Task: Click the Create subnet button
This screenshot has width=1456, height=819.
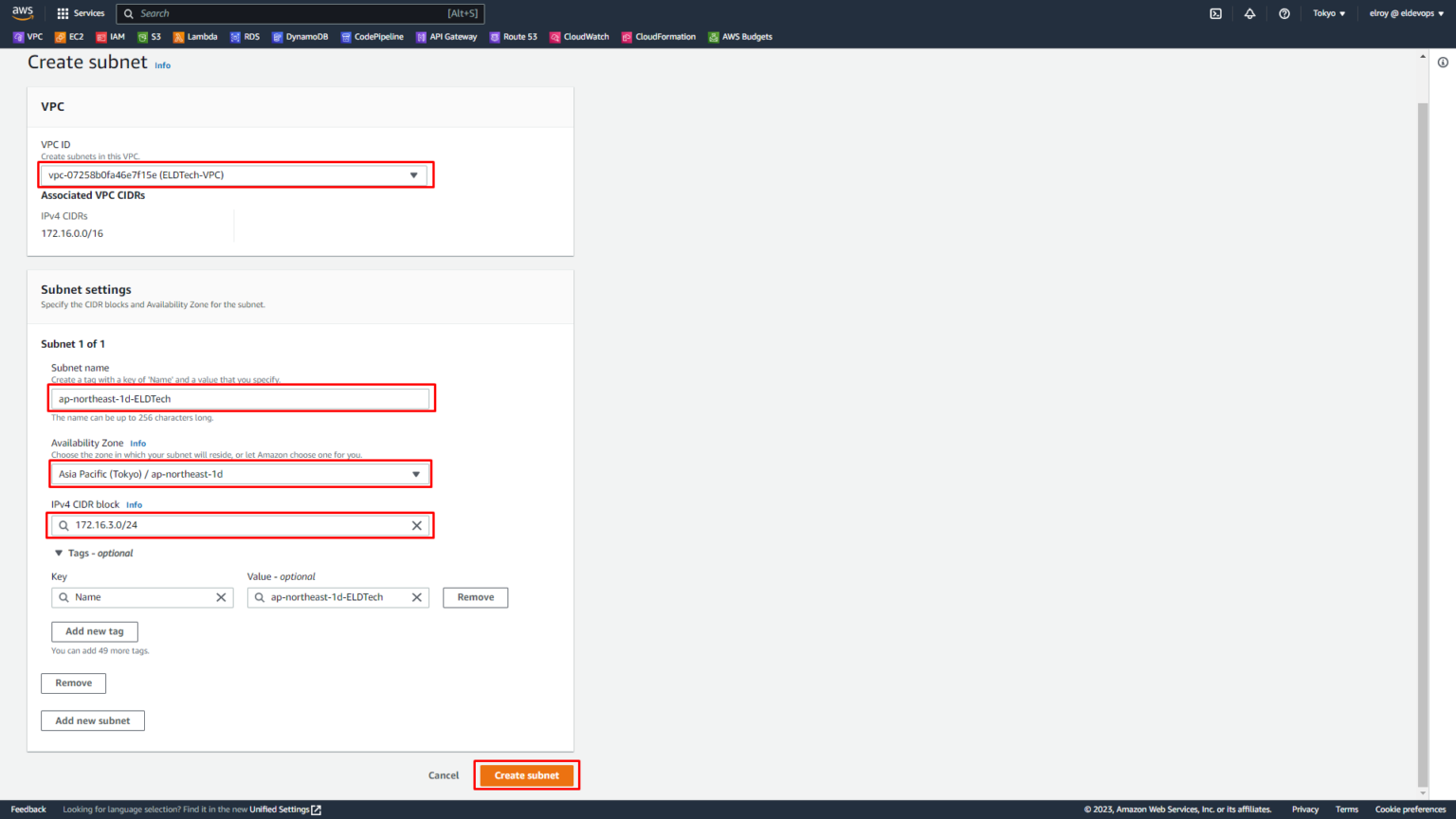Action: [526, 775]
